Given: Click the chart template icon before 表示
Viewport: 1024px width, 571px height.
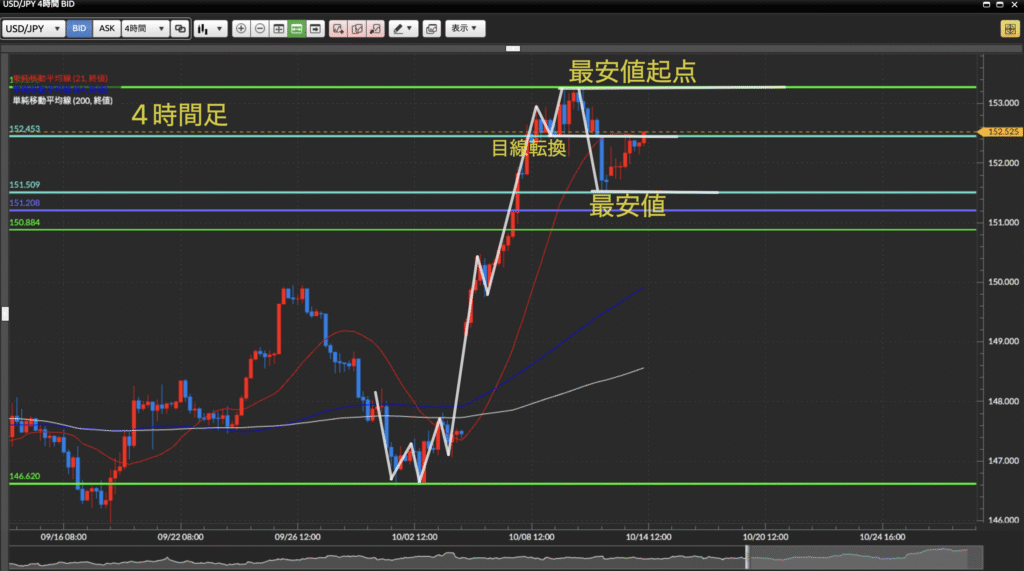Looking at the screenshot, I should click(431, 29).
